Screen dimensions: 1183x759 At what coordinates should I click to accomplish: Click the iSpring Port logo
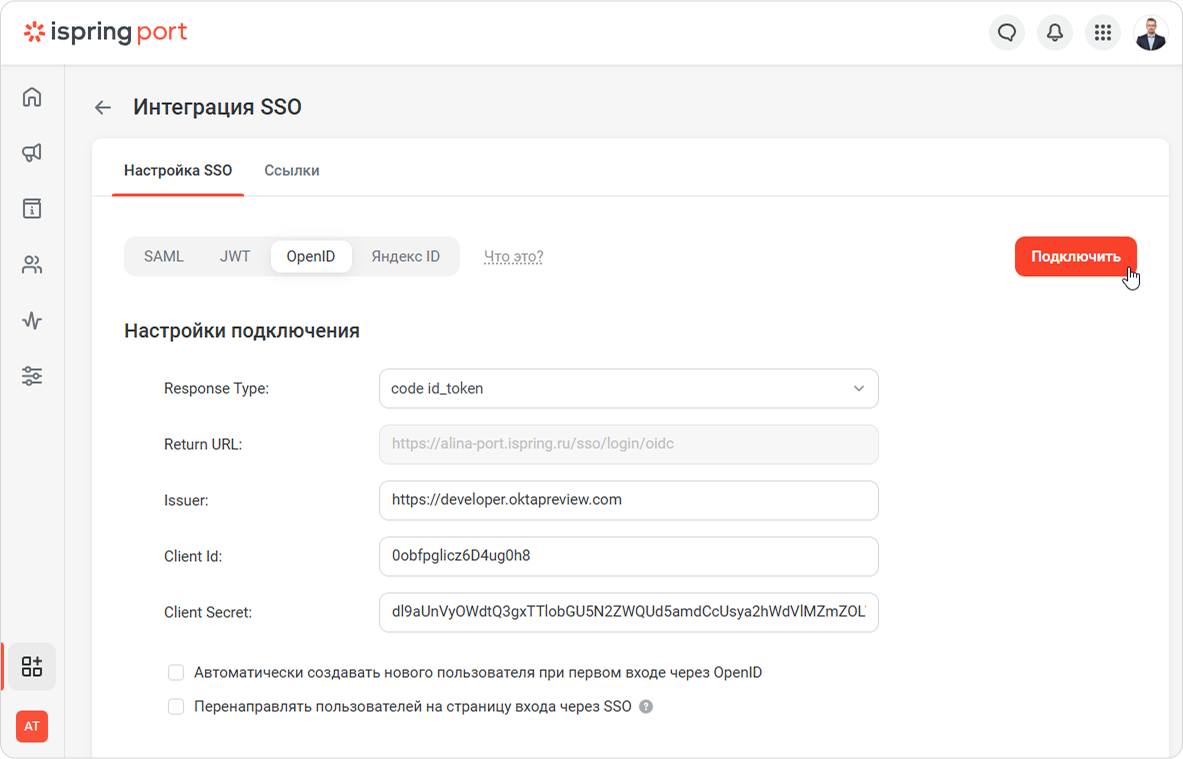(x=106, y=32)
